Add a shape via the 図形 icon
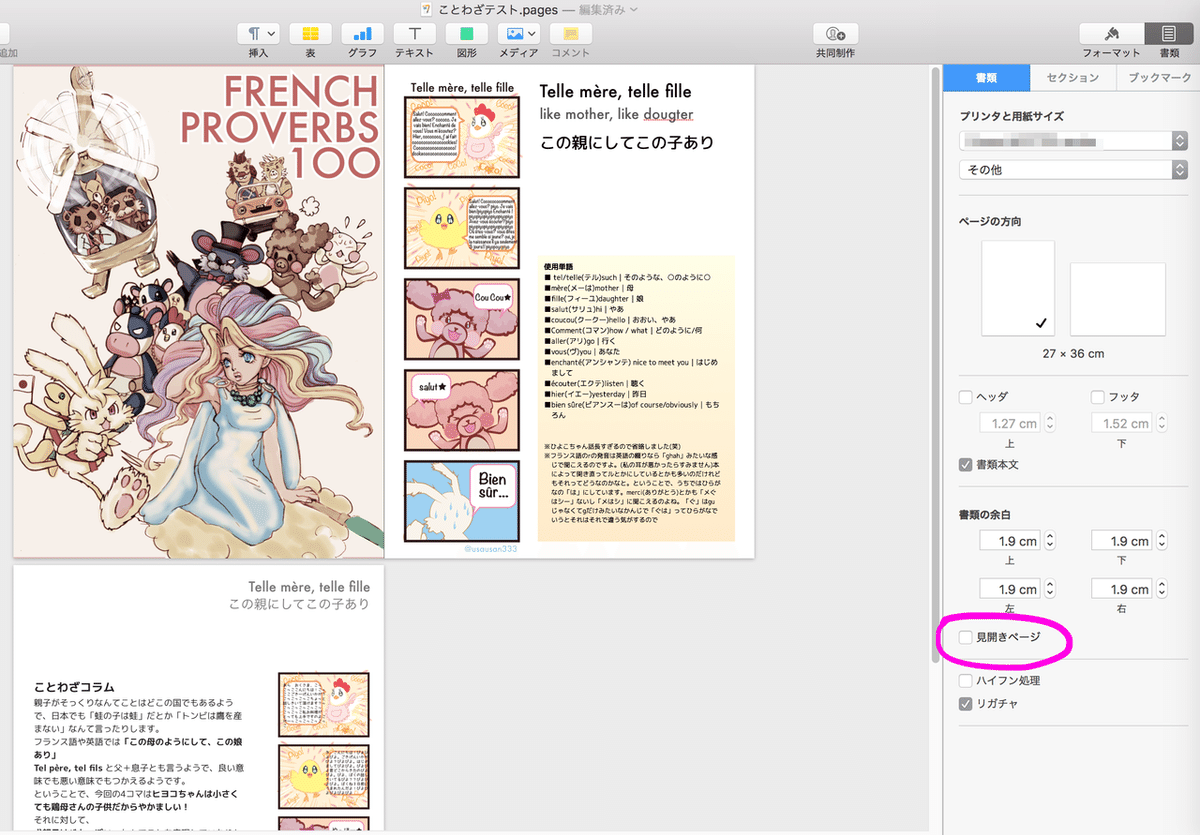Viewport: 1200px width, 835px height. pyautogui.click(x=466, y=33)
